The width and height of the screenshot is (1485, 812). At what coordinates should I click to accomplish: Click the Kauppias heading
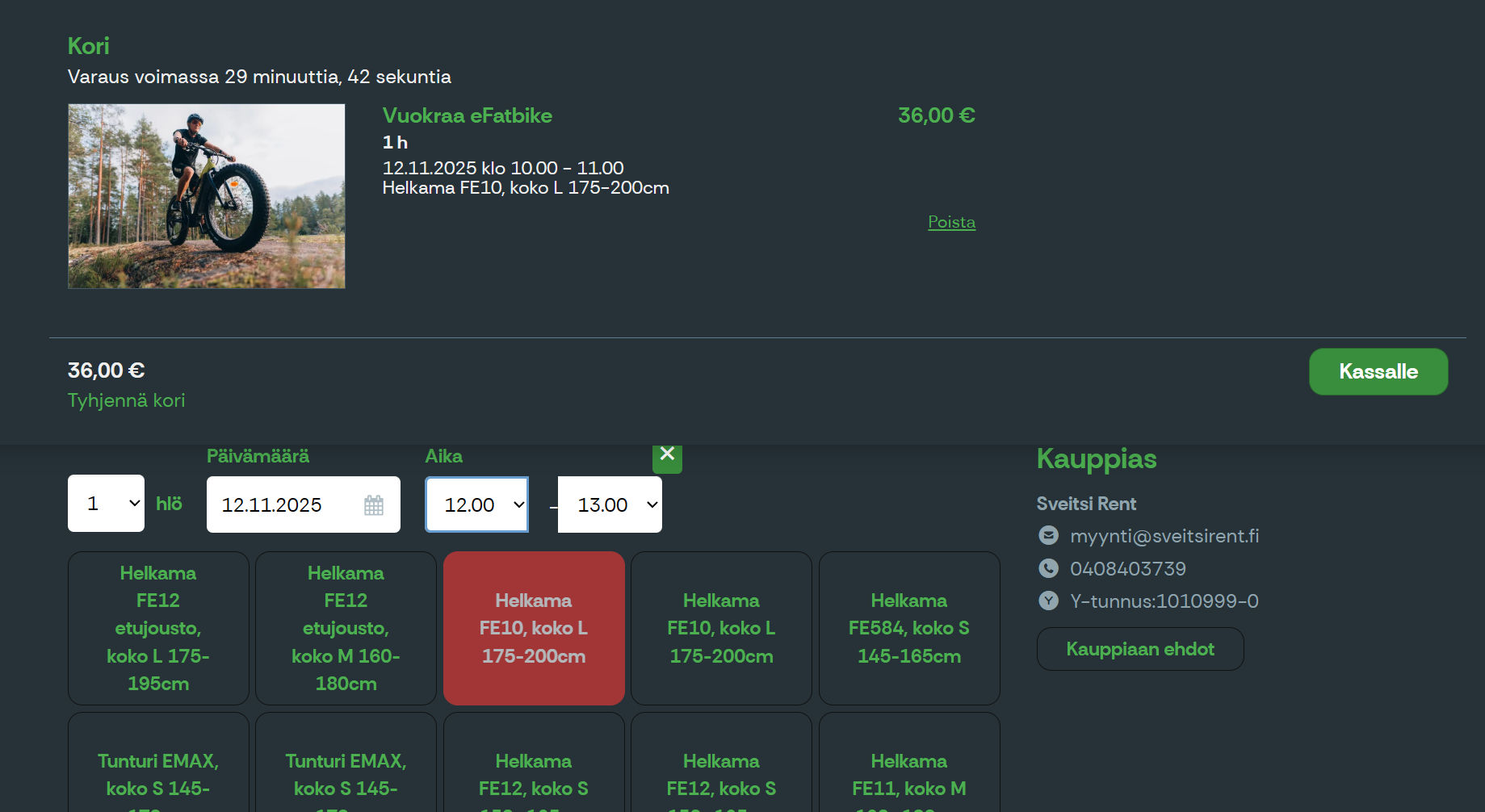click(x=1097, y=458)
